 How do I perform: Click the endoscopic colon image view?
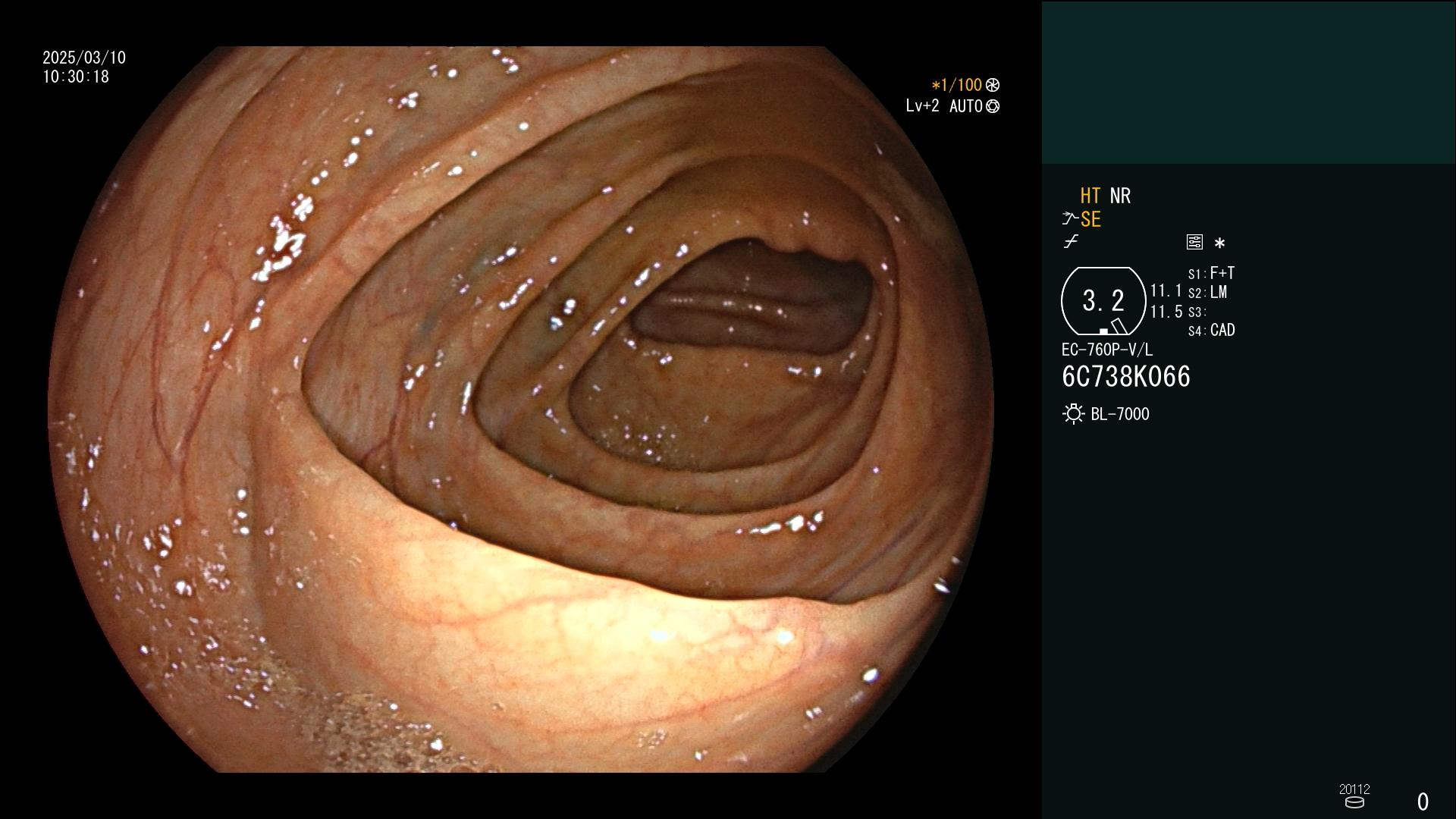[520, 409]
